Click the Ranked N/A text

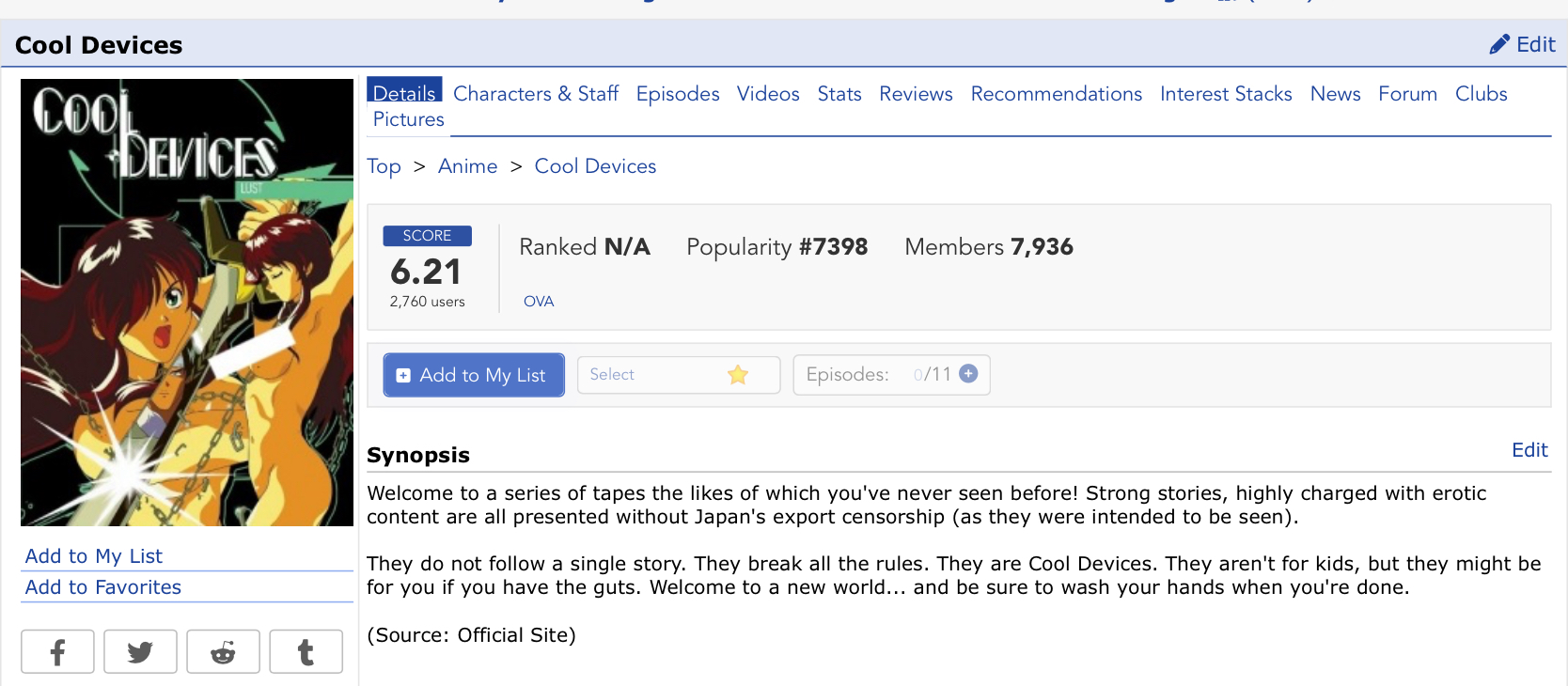coord(585,246)
